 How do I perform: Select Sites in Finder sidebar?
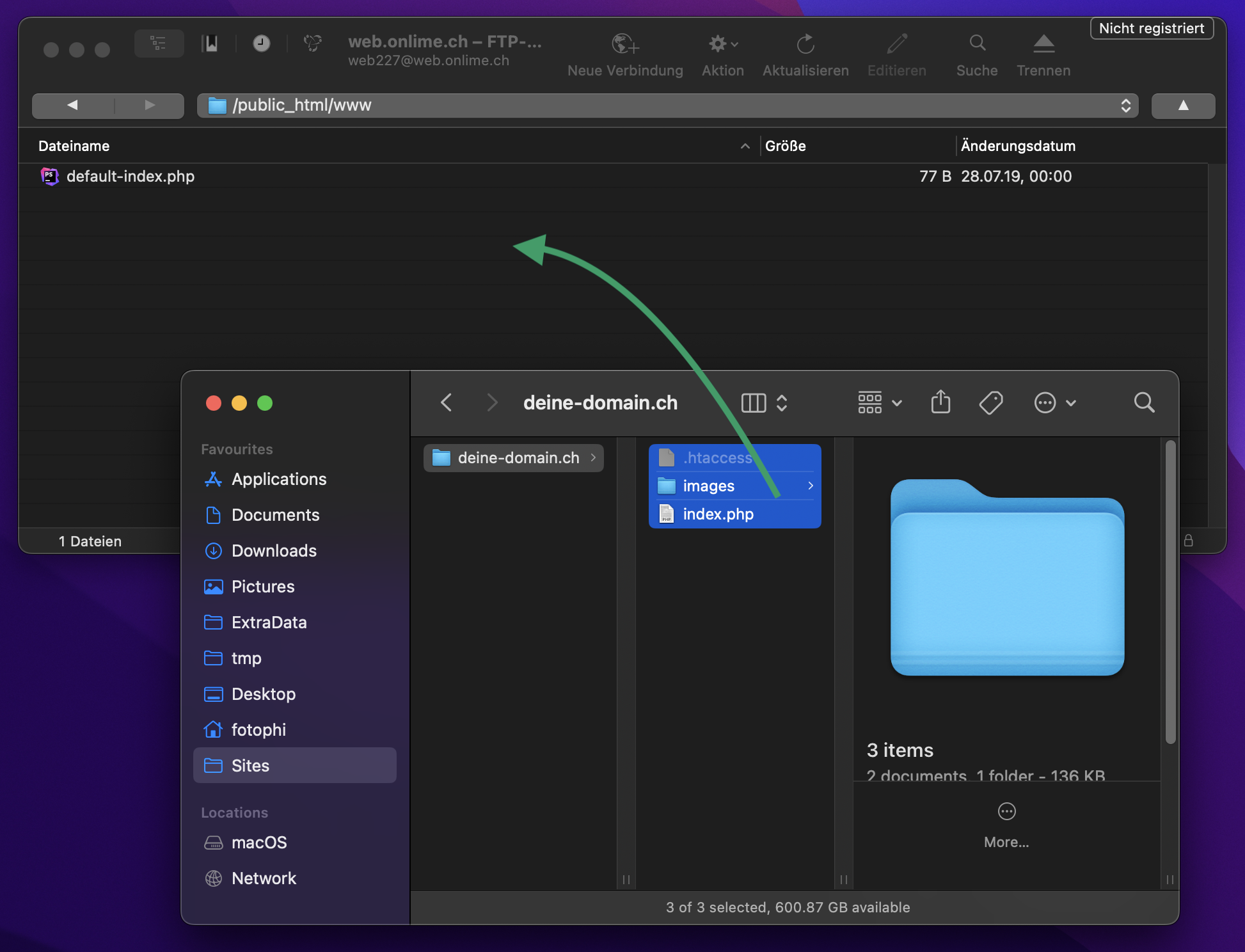(x=295, y=765)
